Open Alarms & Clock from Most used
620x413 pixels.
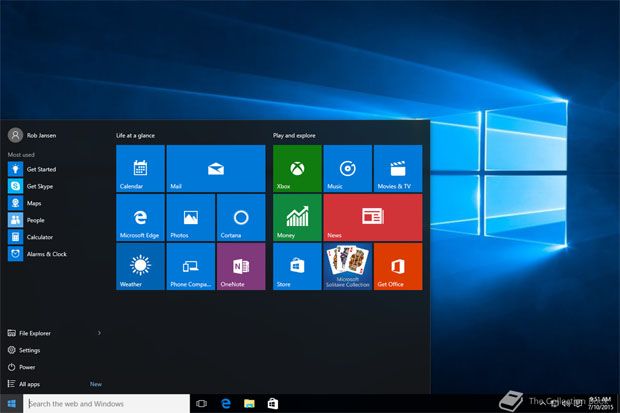click(55, 254)
